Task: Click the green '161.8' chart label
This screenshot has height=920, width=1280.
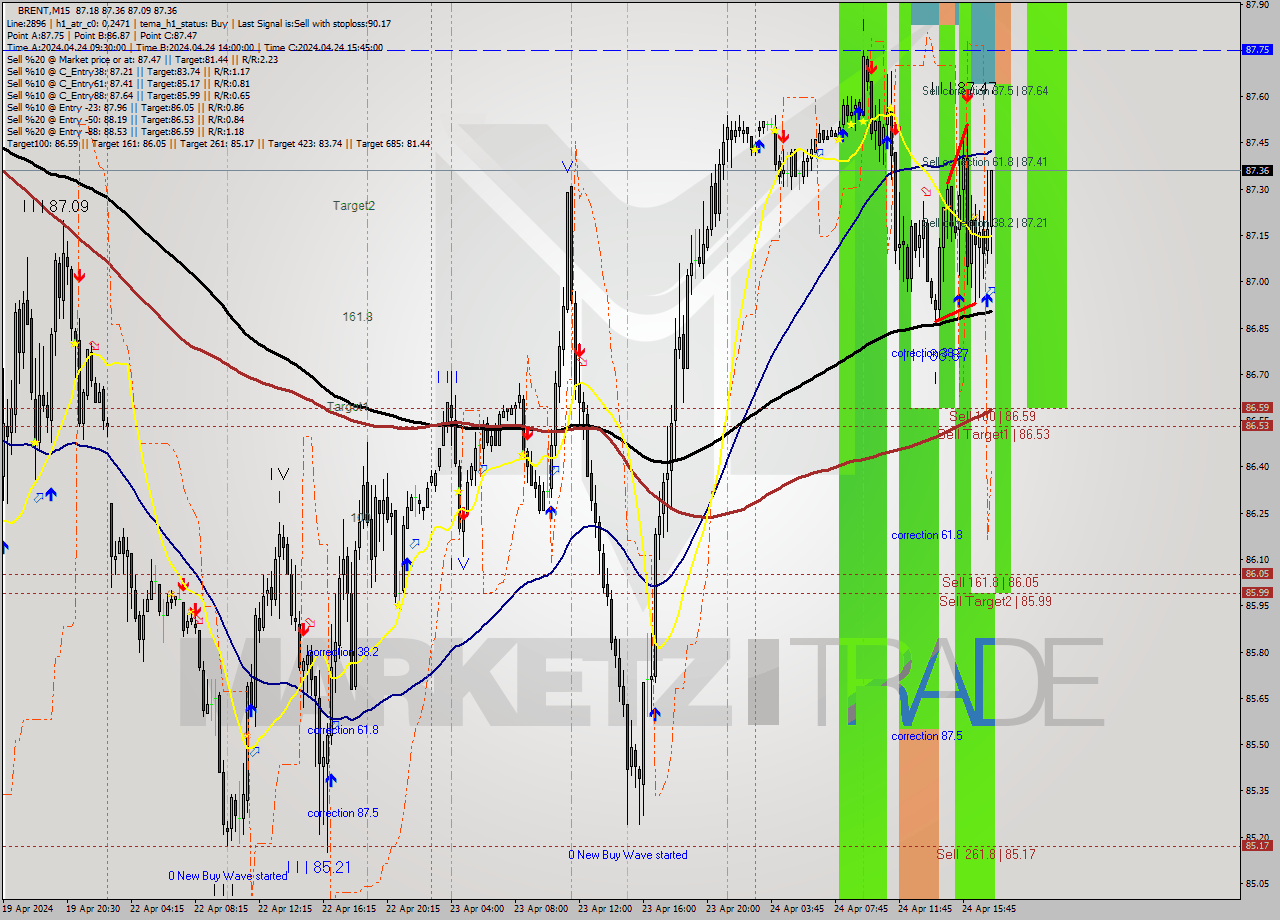Action: [357, 316]
